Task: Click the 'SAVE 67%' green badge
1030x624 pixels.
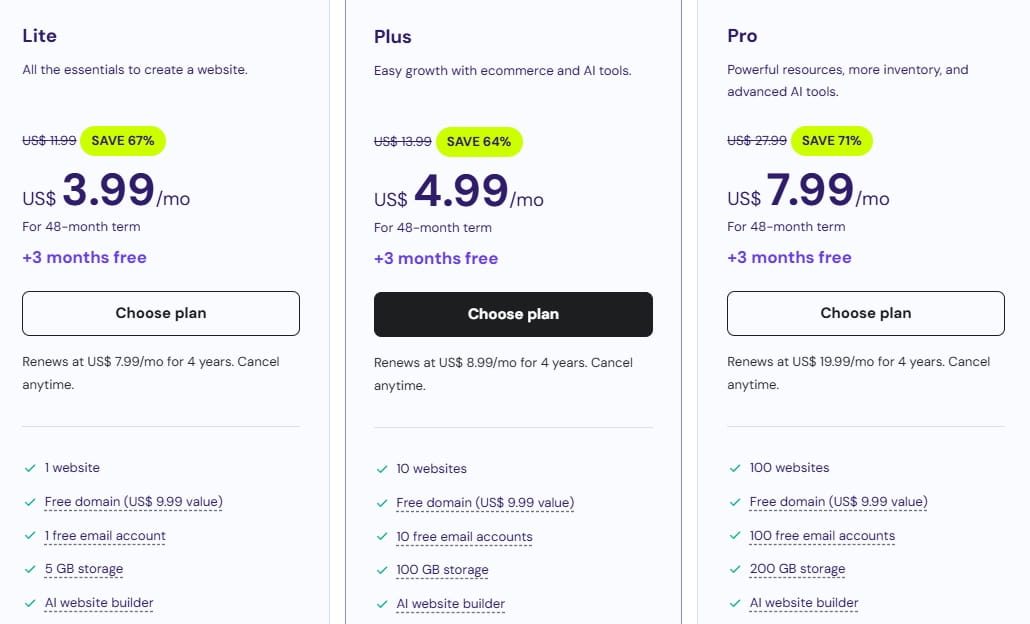Action: [123, 140]
